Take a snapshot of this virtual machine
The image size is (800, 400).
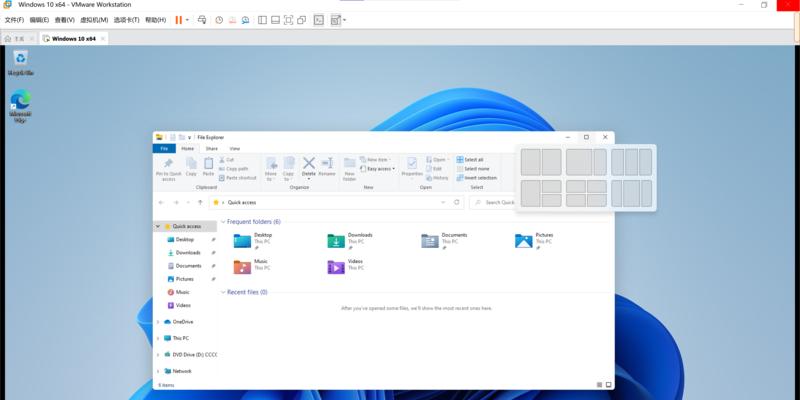coord(219,20)
